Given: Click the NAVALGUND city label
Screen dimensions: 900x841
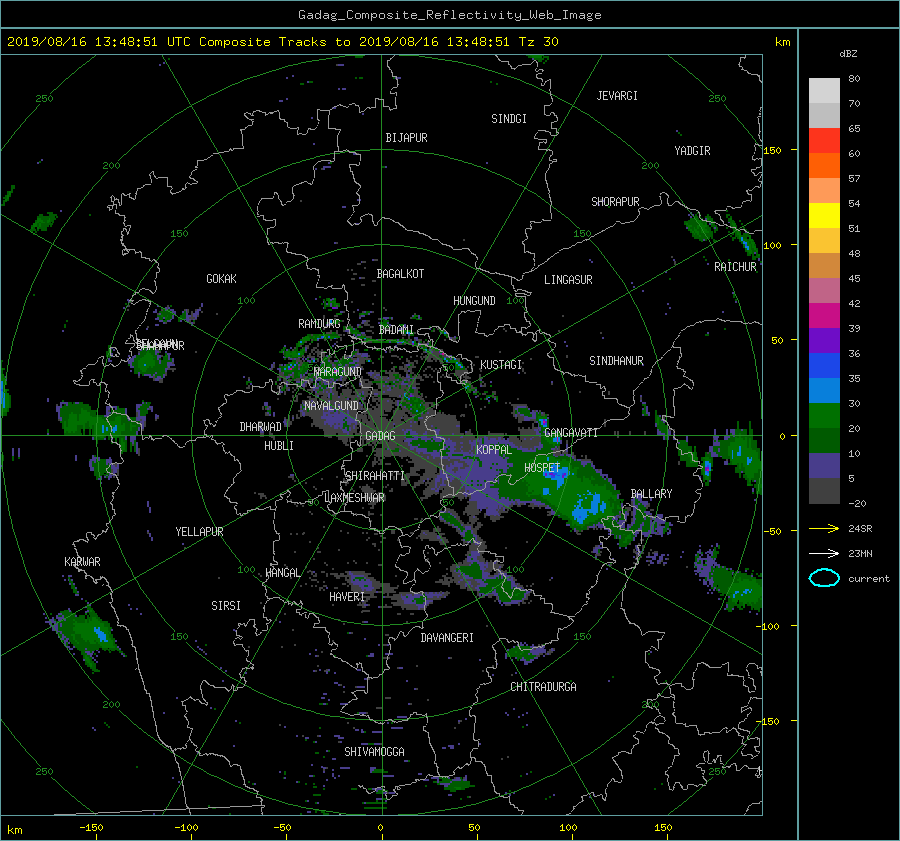Looking at the screenshot, I should pos(331,406).
